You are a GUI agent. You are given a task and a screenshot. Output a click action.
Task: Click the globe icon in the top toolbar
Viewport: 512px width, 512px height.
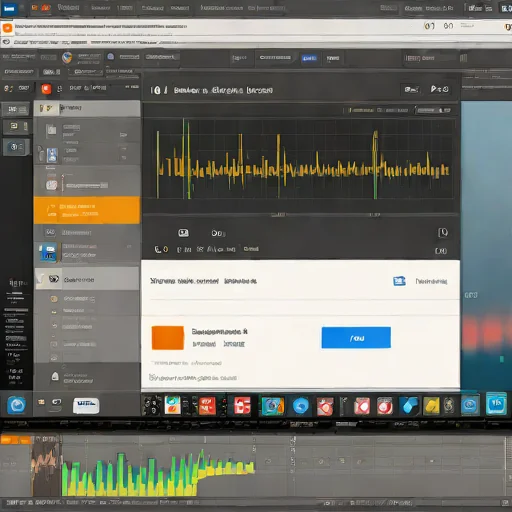(67, 57)
